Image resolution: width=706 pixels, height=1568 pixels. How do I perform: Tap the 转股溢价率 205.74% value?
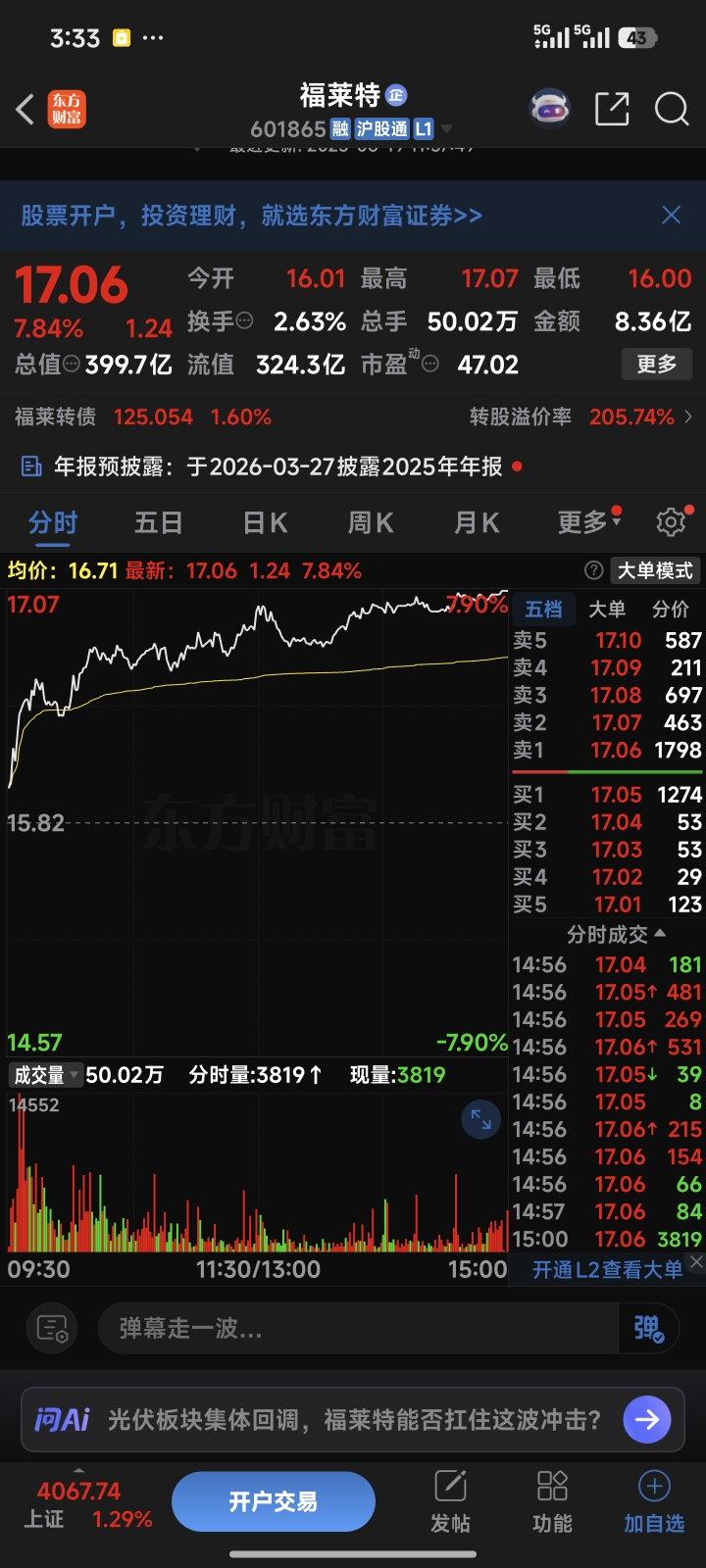click(631, 417)
